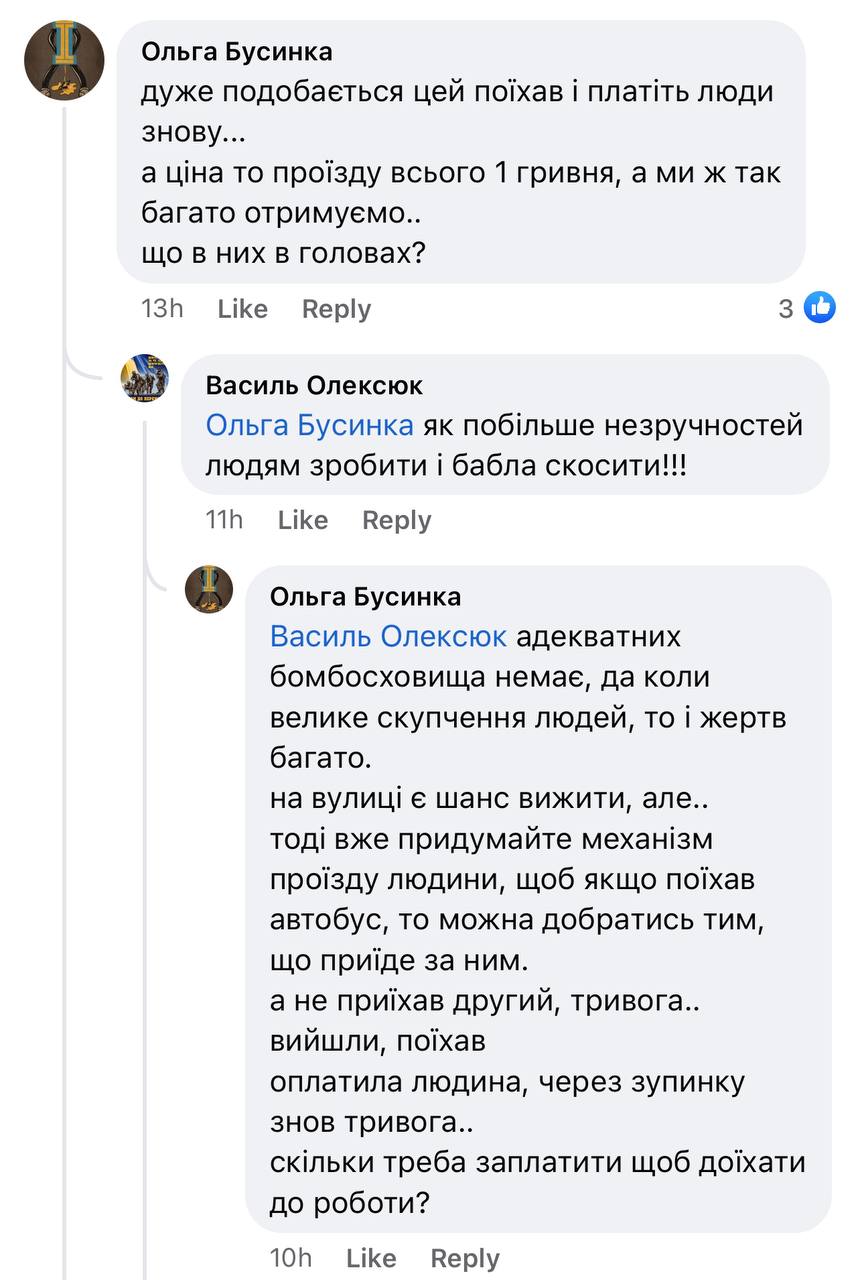The image size is (860, 1280).
Task: Click the comment text ending "що в них в головах?"
Action: pyautogui.click(x=283, y=254)
